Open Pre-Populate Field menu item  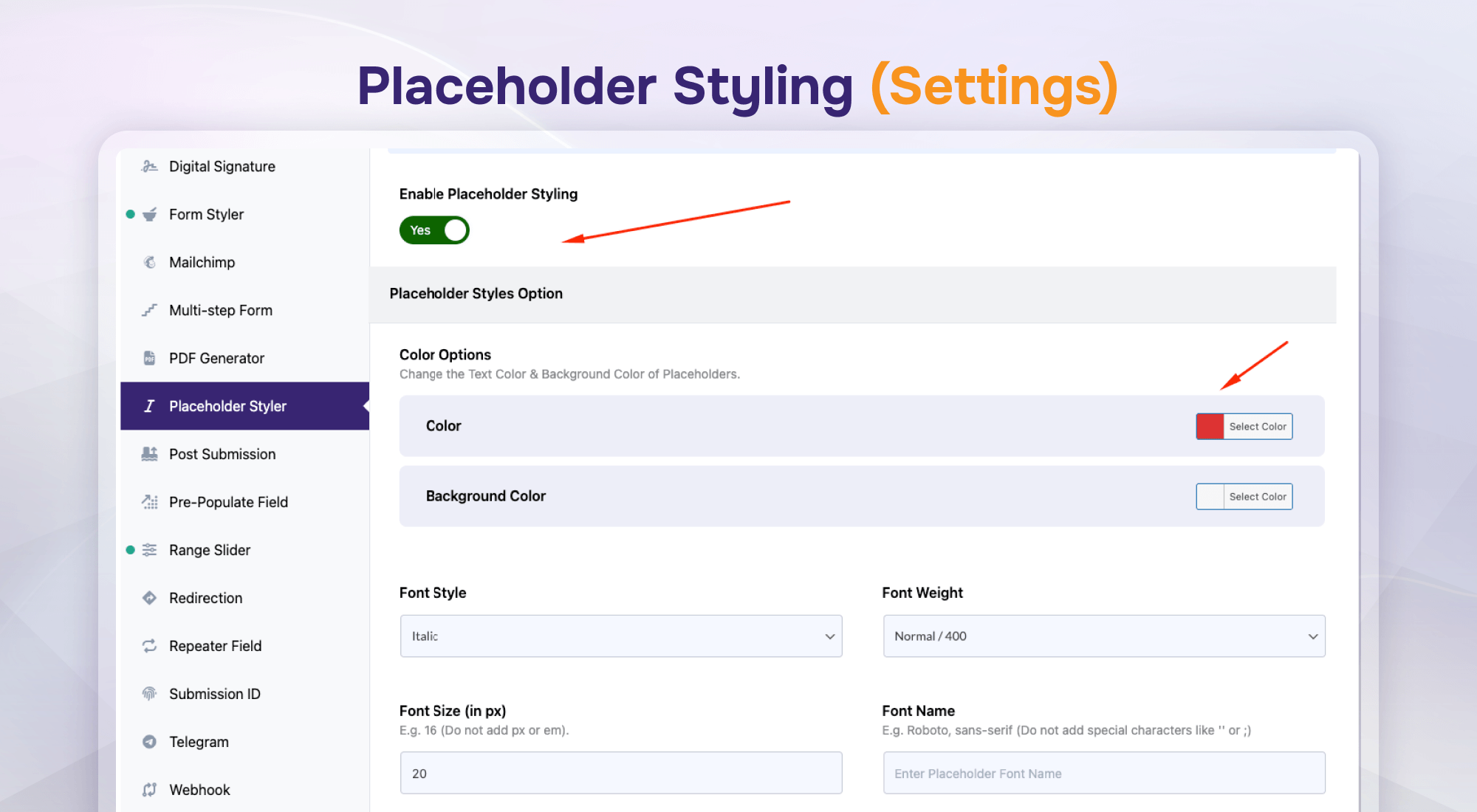point(245,502)
